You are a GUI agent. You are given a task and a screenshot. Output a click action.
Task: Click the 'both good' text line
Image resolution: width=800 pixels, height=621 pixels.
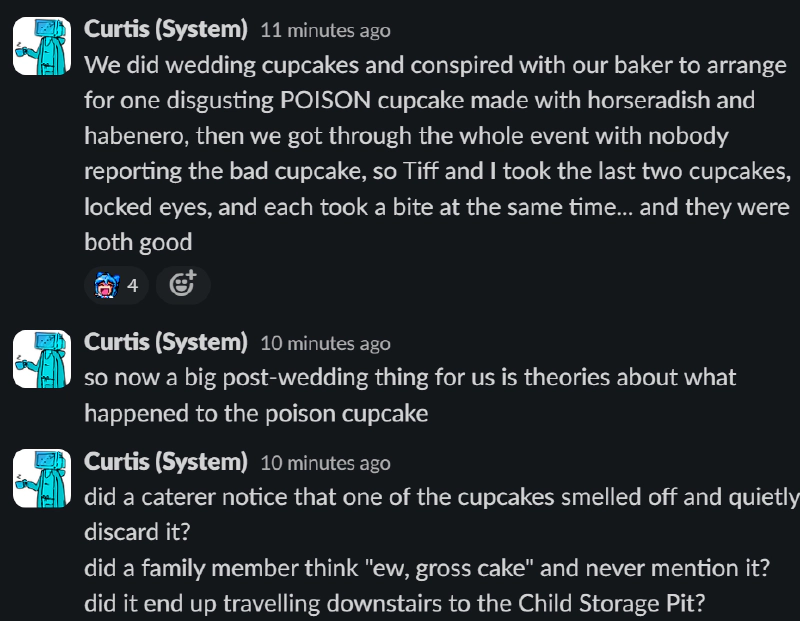pyautogui.click(x=138, y=242)
